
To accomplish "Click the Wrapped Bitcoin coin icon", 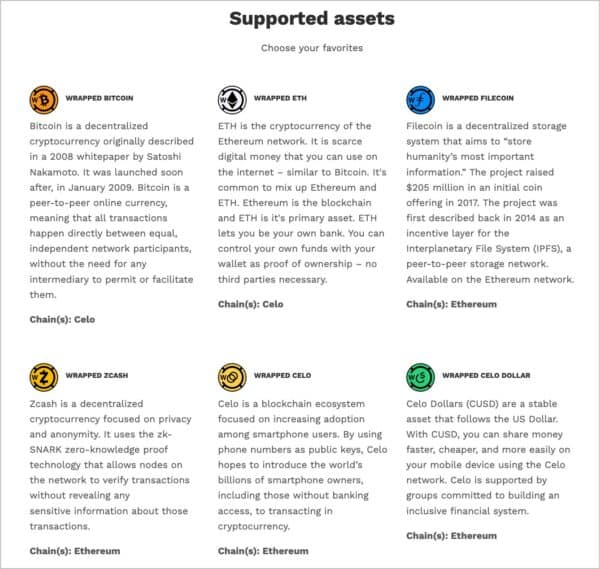I will click(x=43, y=100).
